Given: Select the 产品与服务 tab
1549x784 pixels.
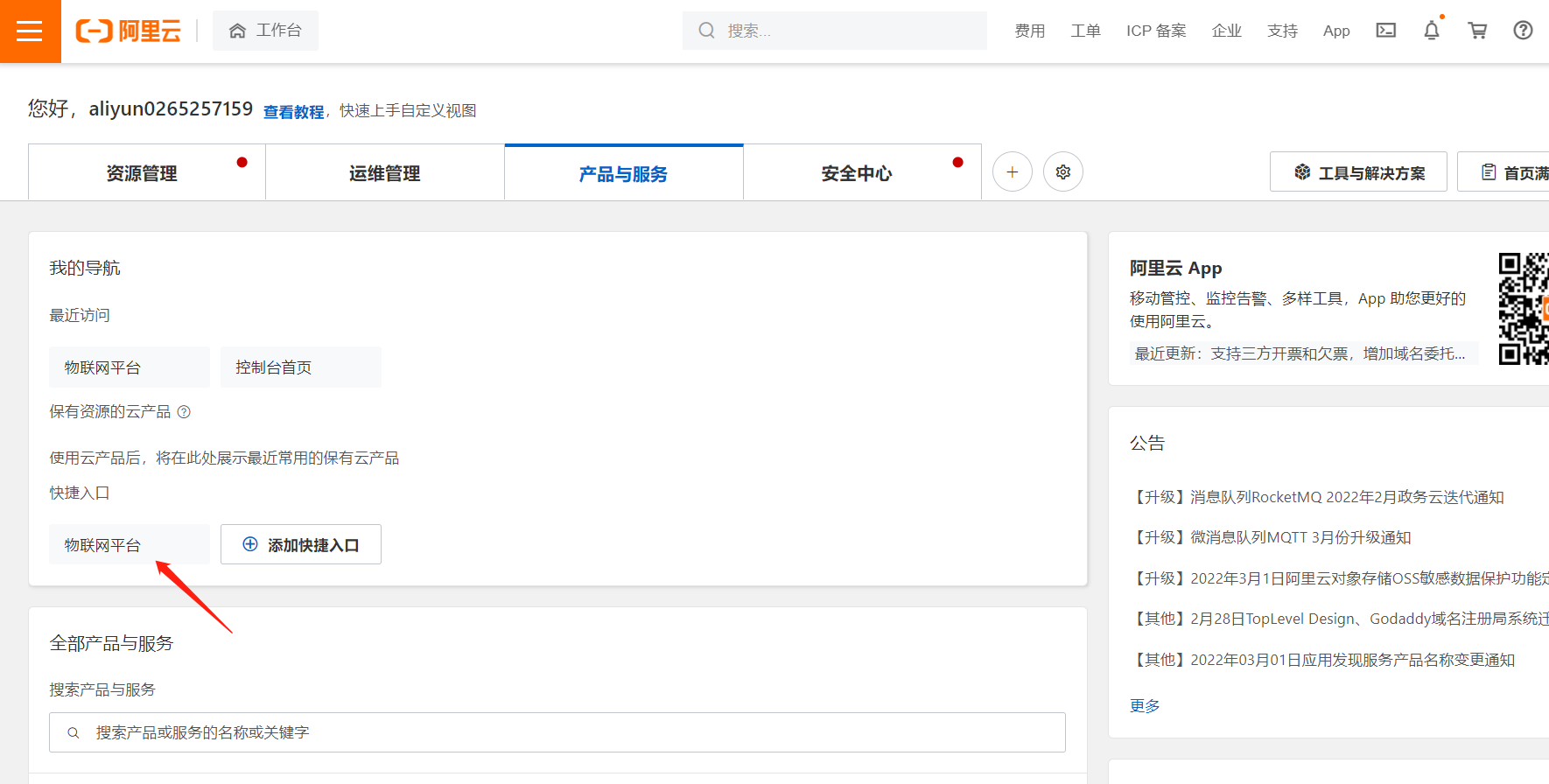Looking at the screenshot, I should [623, 173].
